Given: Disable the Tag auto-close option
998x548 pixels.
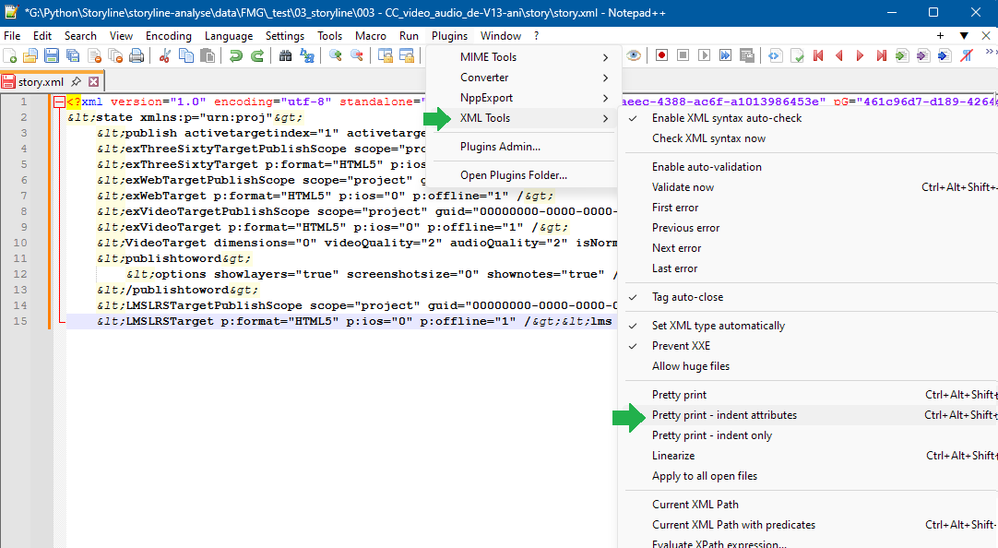Looking at the screenshot, I should (687, 297).
